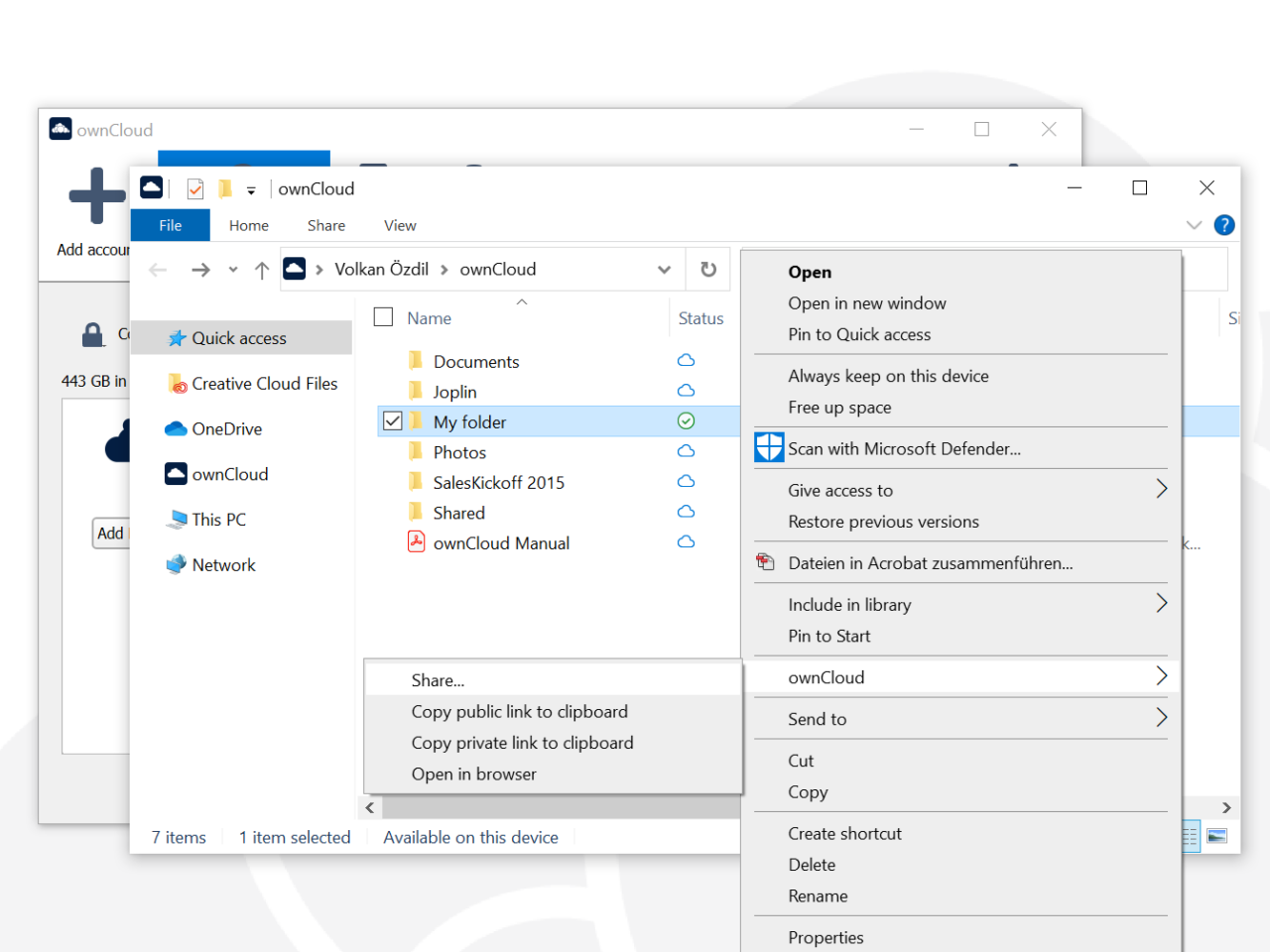Open OneDrive from the sidebar
This screenshot has width=1270, height=952.
point(225,428)
